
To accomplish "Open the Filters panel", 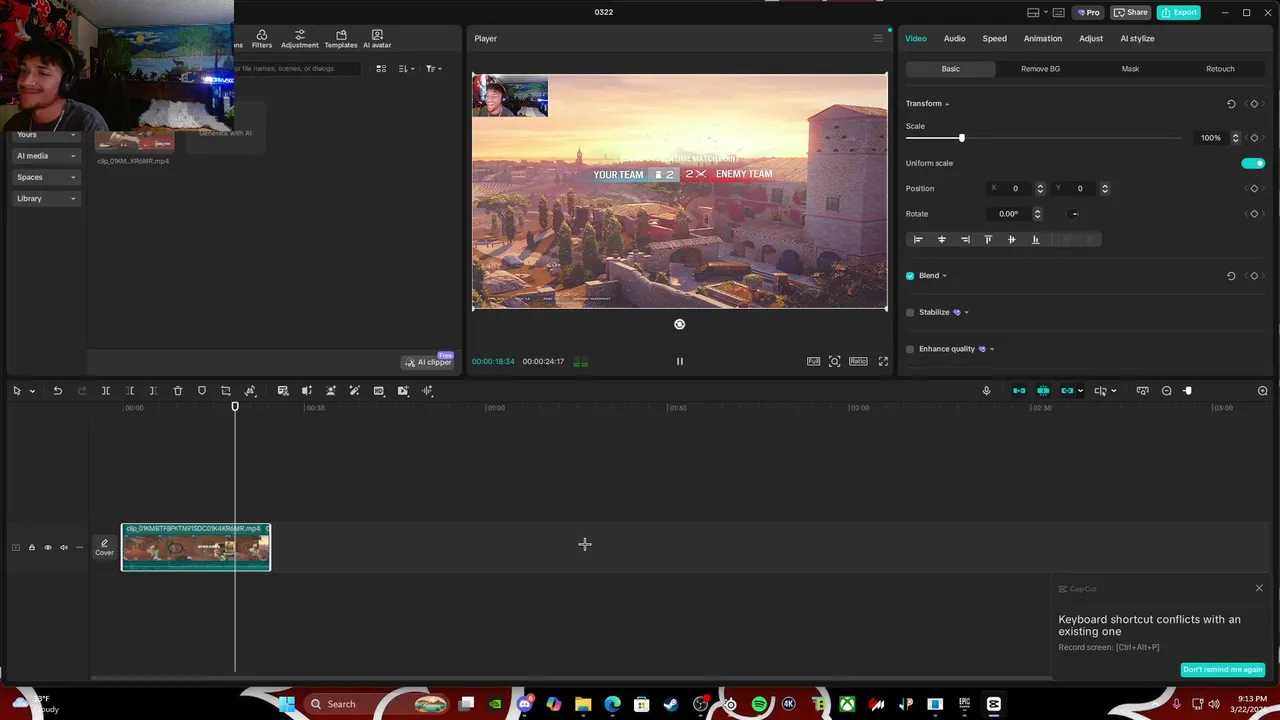I will (x=262, y=39).
